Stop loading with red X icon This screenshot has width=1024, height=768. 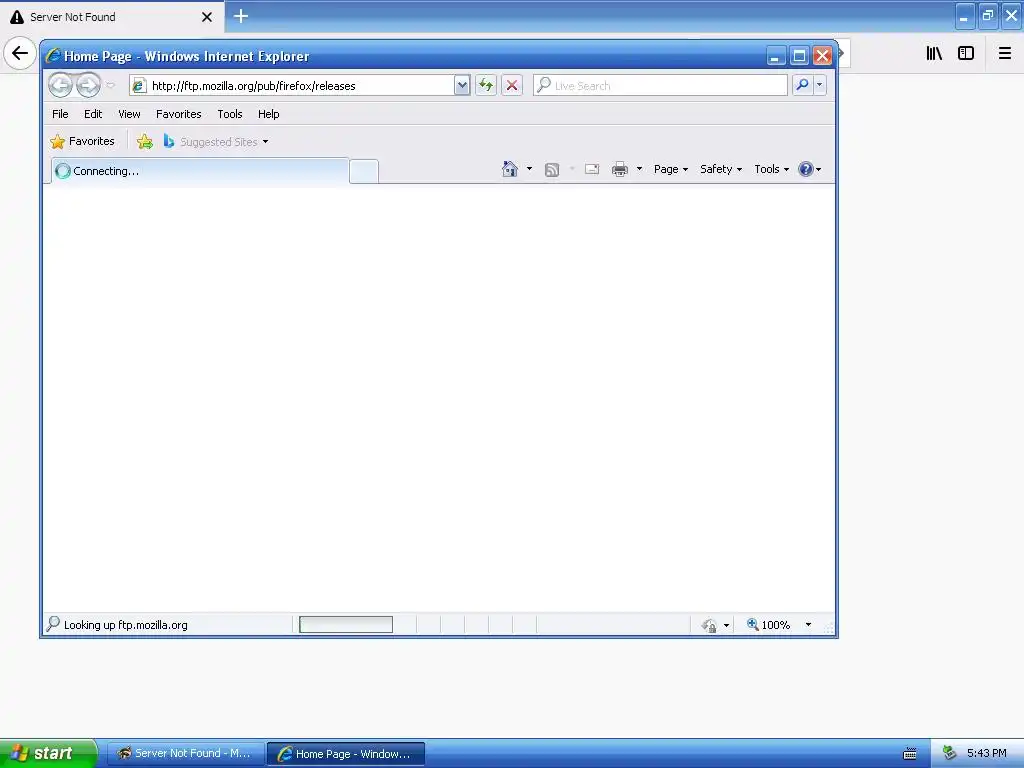coord(512,85)
